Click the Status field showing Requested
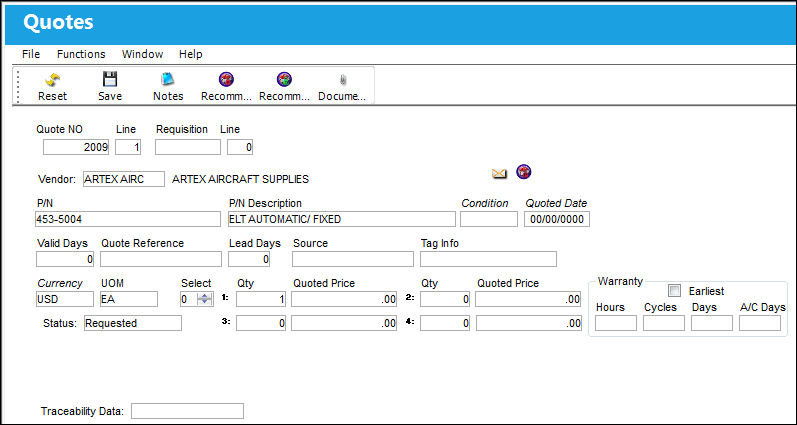 click(133, 323)
